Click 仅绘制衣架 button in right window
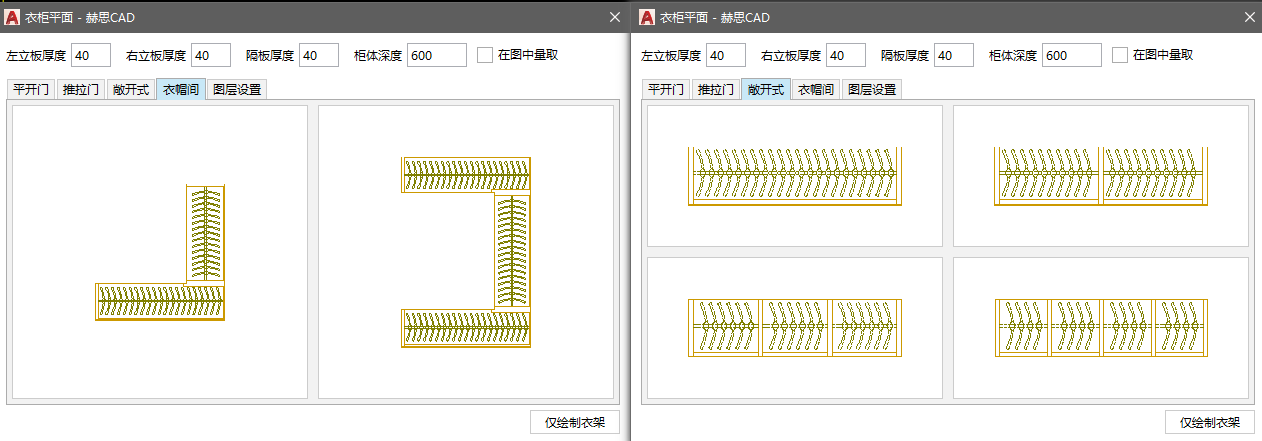Image resolution: width=1262 pixels, height=441 pixels. pos(1210,422)
